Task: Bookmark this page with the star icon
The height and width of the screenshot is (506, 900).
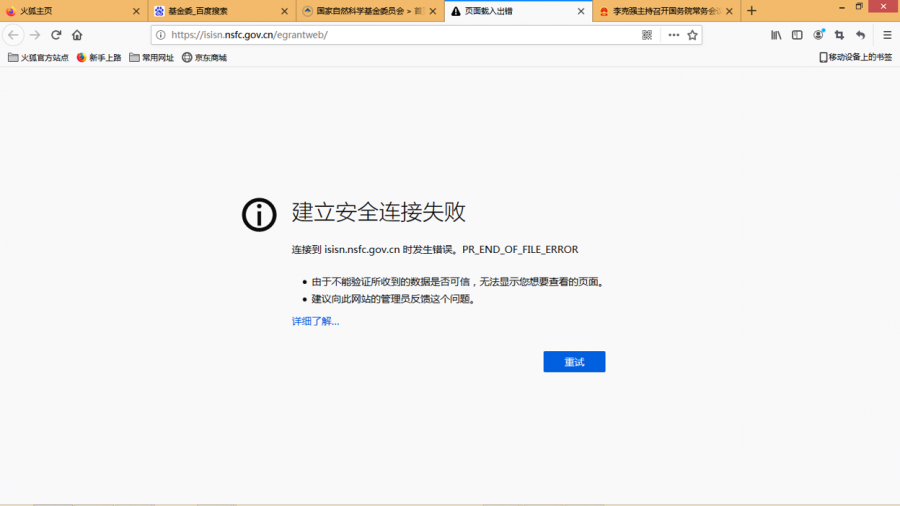Action: (x=692, y=35)
